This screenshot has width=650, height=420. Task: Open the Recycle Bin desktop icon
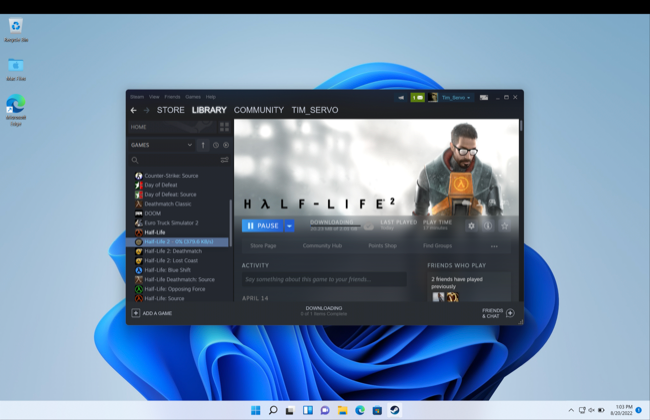16,30
